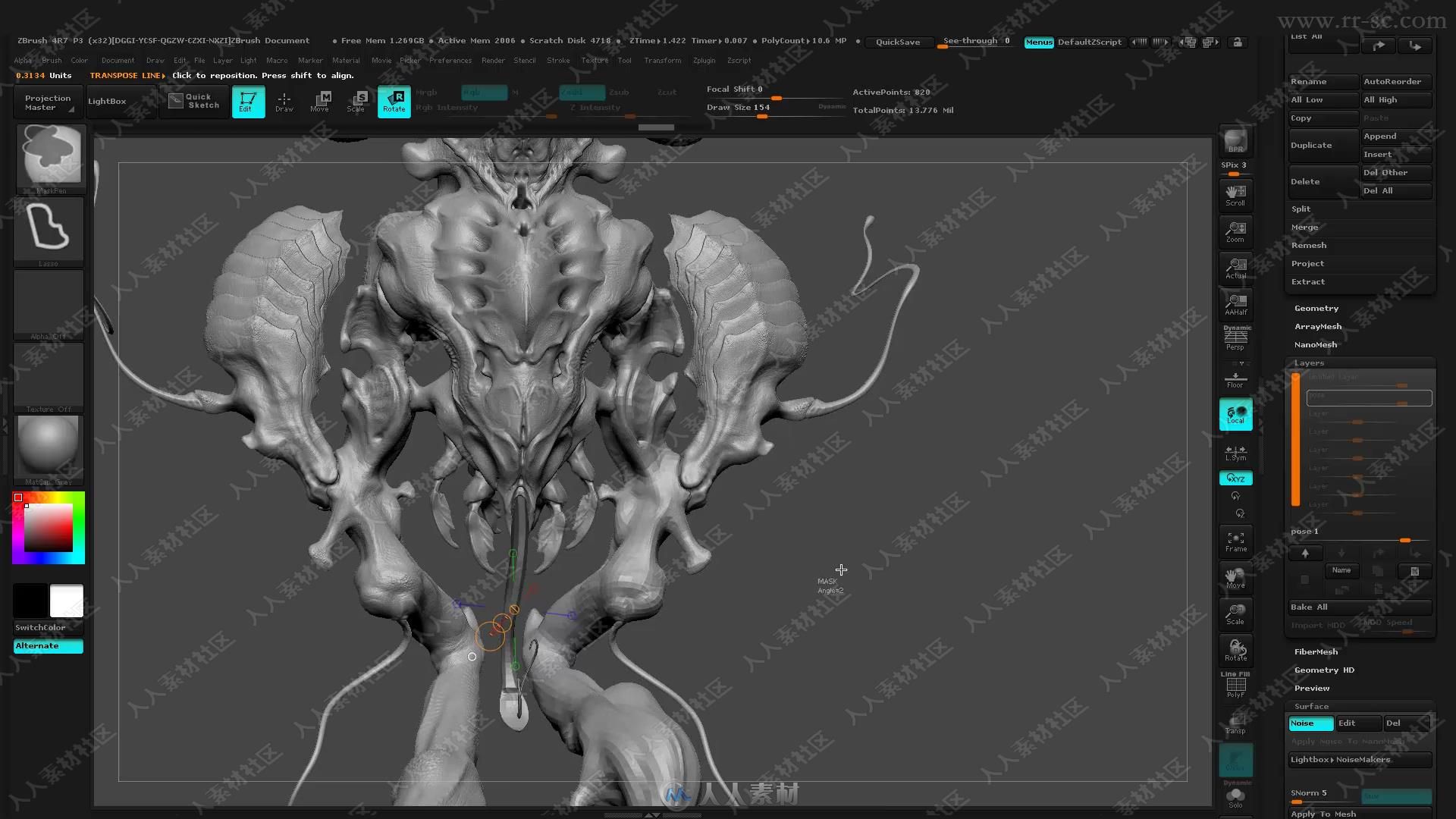Image resolution: width=1456 pixels, height=819 pixels.
Task: Collapse the Surface section
Action: (x=1311, y=707)
